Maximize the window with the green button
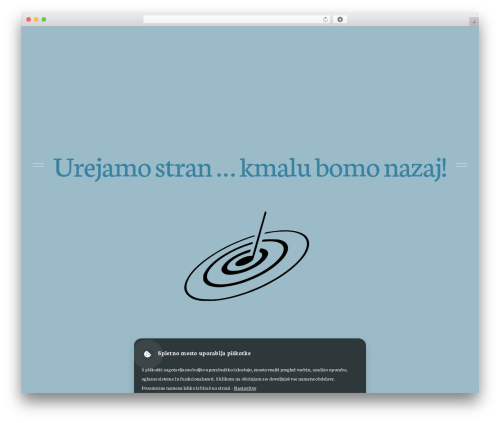Screen dimensions: 500x423 44,20
